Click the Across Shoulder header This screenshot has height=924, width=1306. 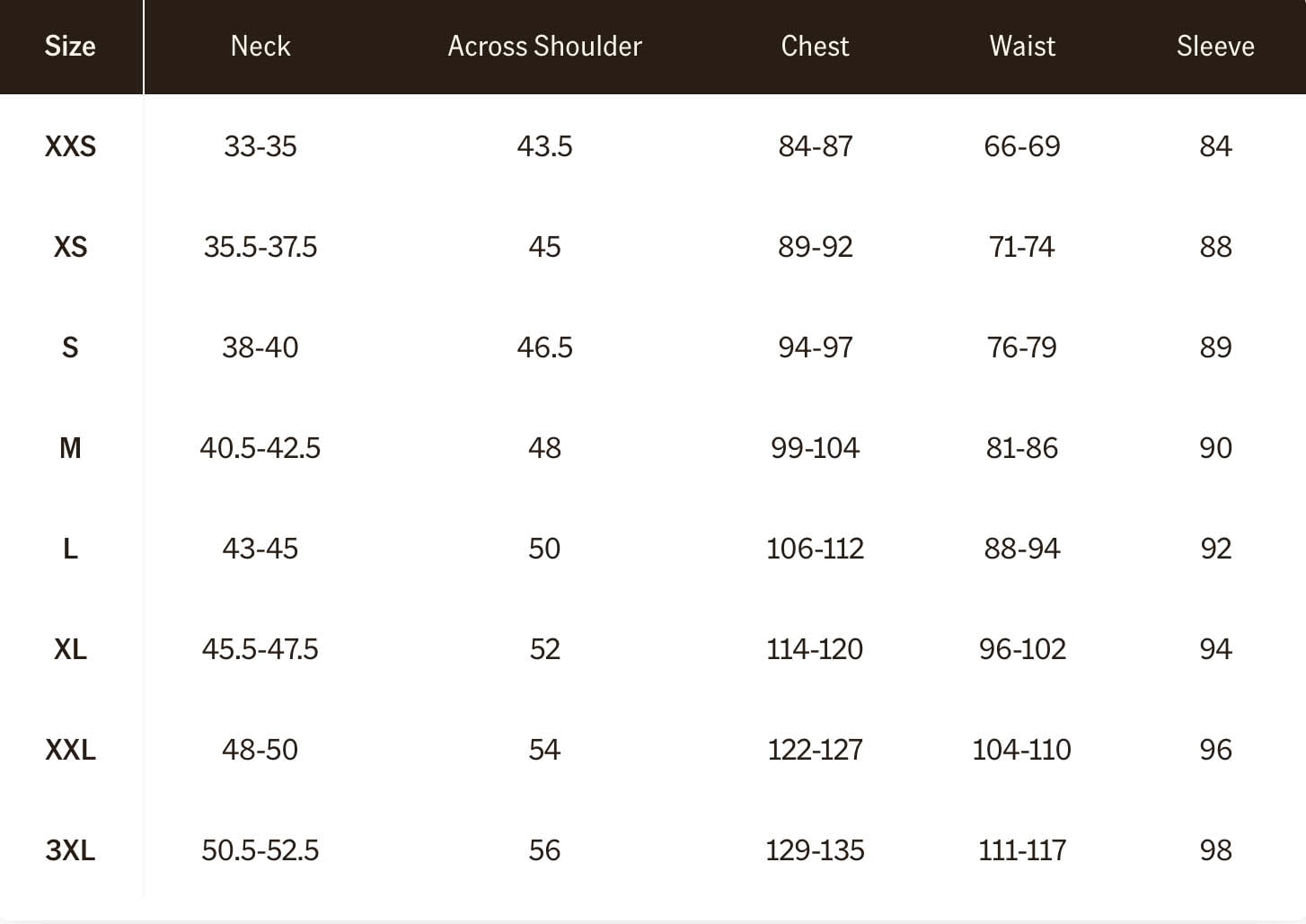coord(544,46)
